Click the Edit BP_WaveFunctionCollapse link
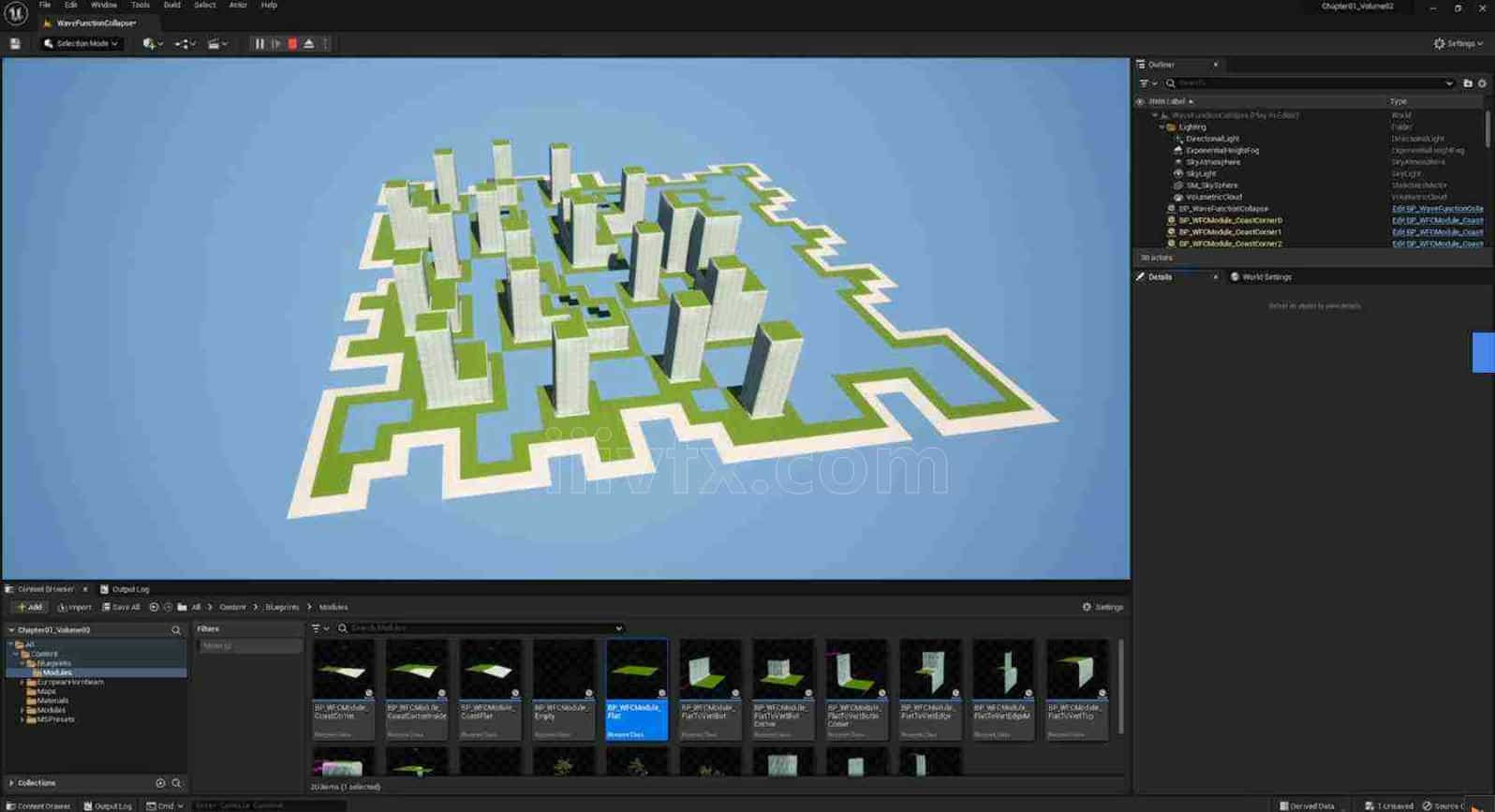The width and height of the screenshot is (1495, 812). tap(1437, 209)
